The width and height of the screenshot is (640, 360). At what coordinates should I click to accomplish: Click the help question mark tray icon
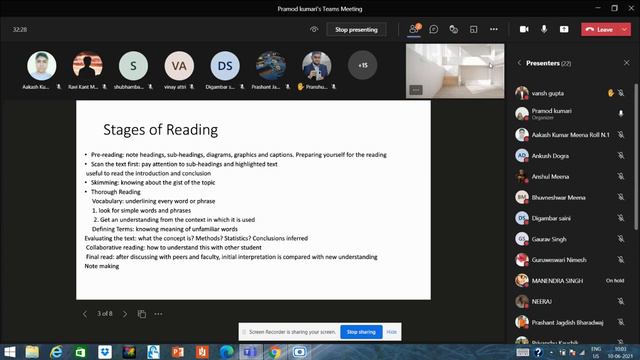[538, 352]
